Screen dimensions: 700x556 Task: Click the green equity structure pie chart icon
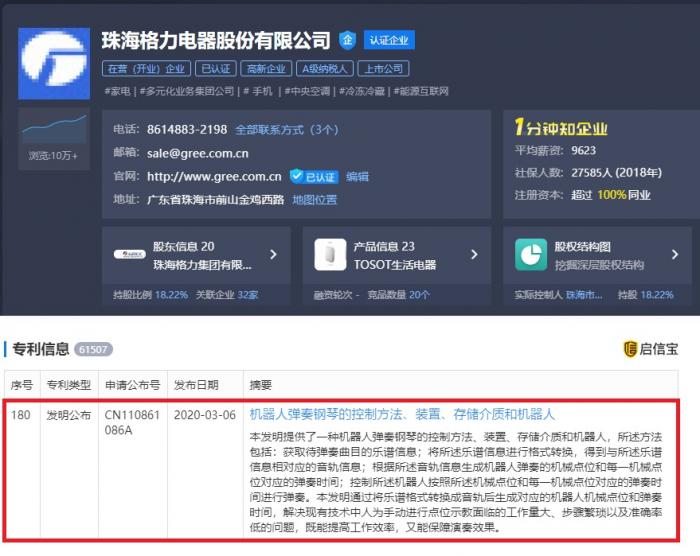[530, 255]
